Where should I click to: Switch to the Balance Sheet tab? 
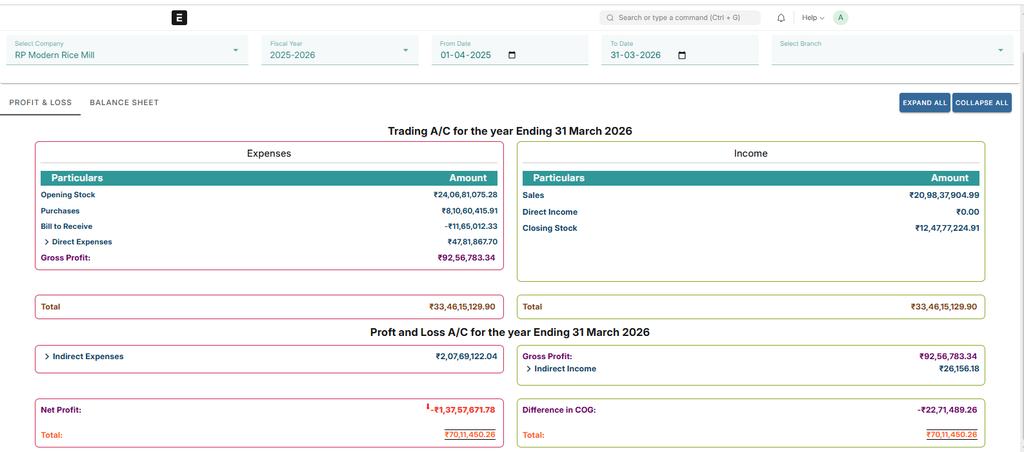[x=124, y=103]
